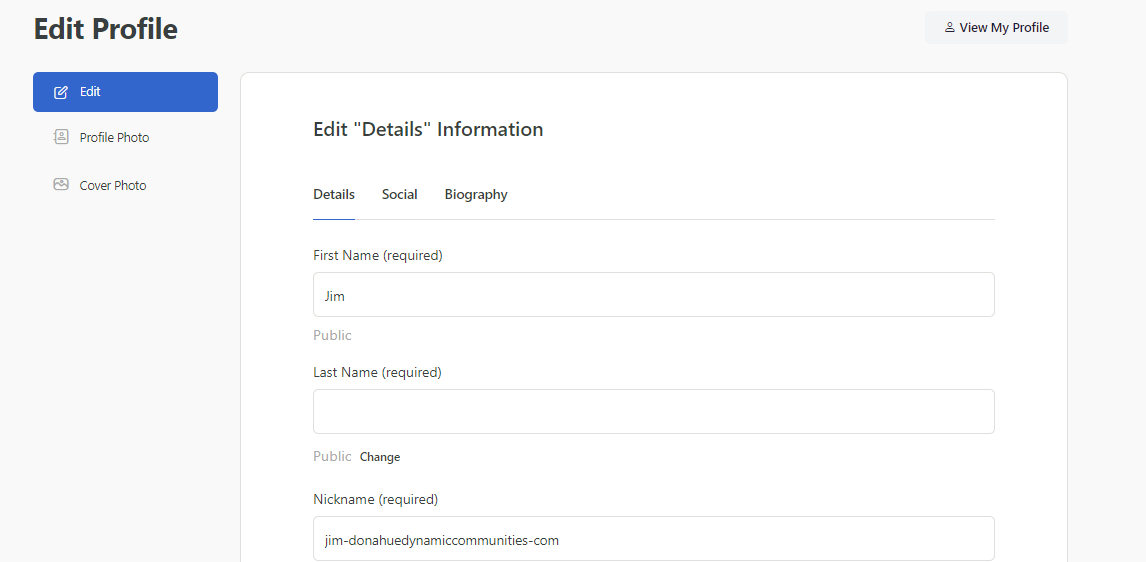Screen dimensions: 1146x562
Task: Click the View My Profile button
Action: coord(996,28)
